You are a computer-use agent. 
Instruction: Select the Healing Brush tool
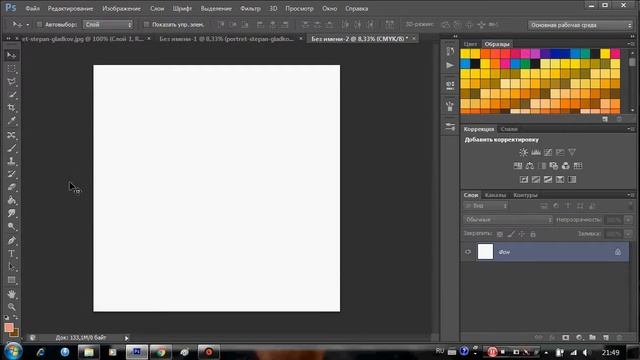pyautogui.click(x=11, y=135)
